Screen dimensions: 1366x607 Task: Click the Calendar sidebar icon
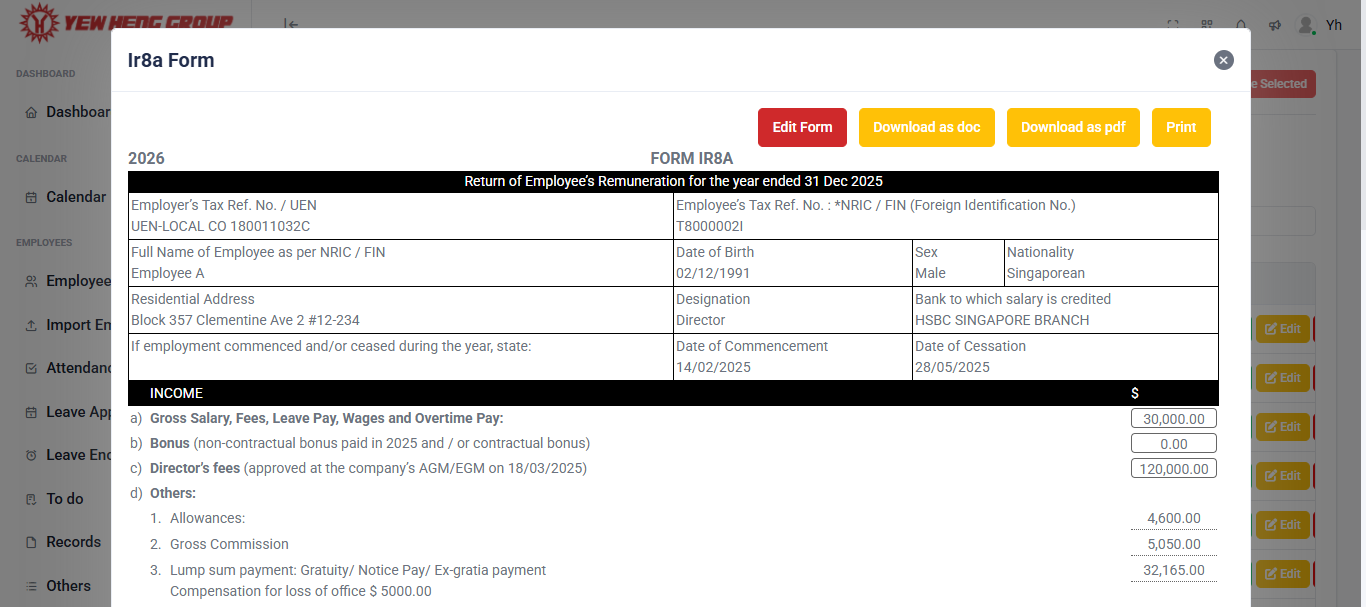click(32, 197)
